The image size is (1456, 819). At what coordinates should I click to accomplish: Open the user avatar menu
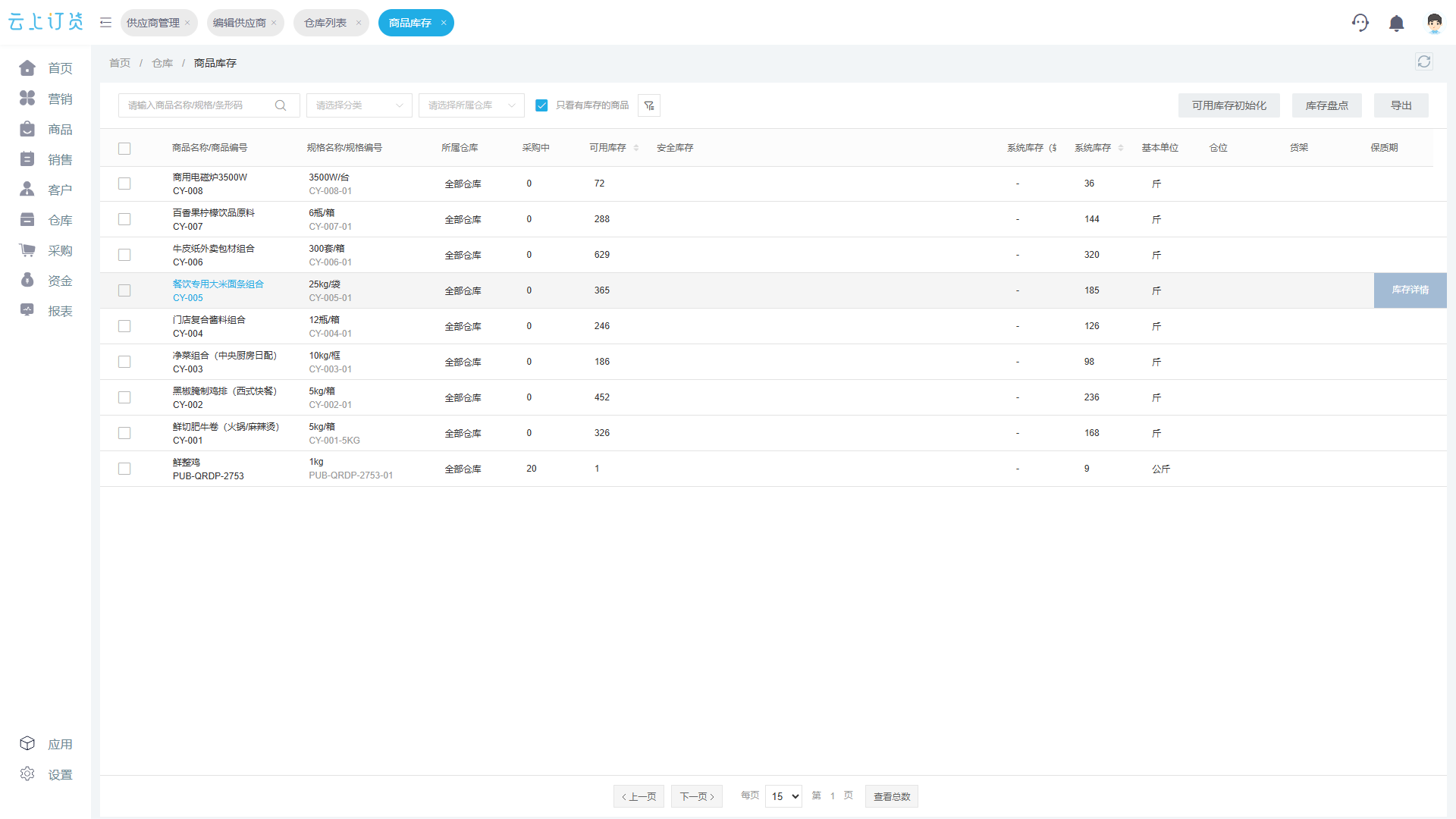pyautogui.click(x=1434, y=23)
